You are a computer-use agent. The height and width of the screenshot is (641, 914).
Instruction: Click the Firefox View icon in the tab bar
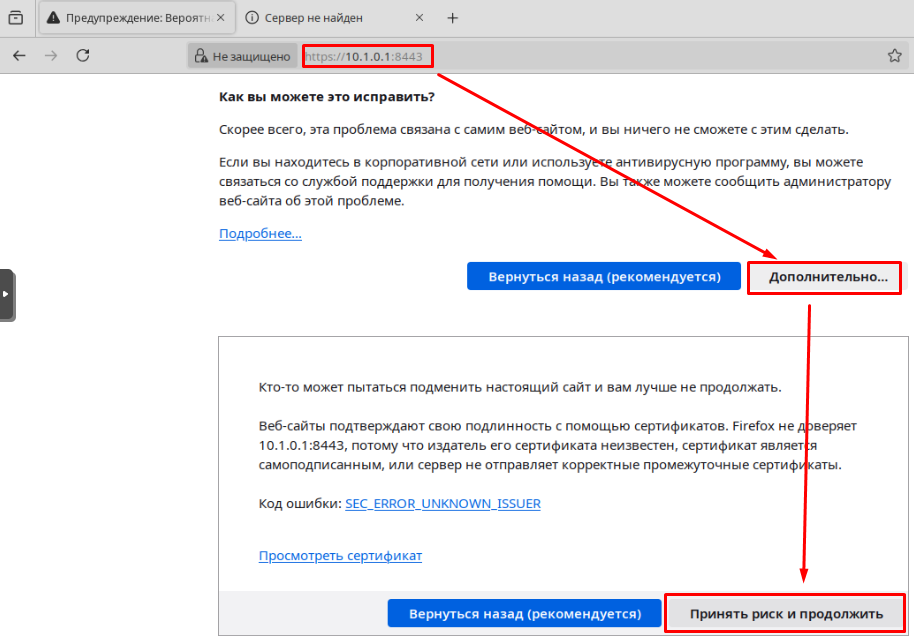[x=16, y=17]
